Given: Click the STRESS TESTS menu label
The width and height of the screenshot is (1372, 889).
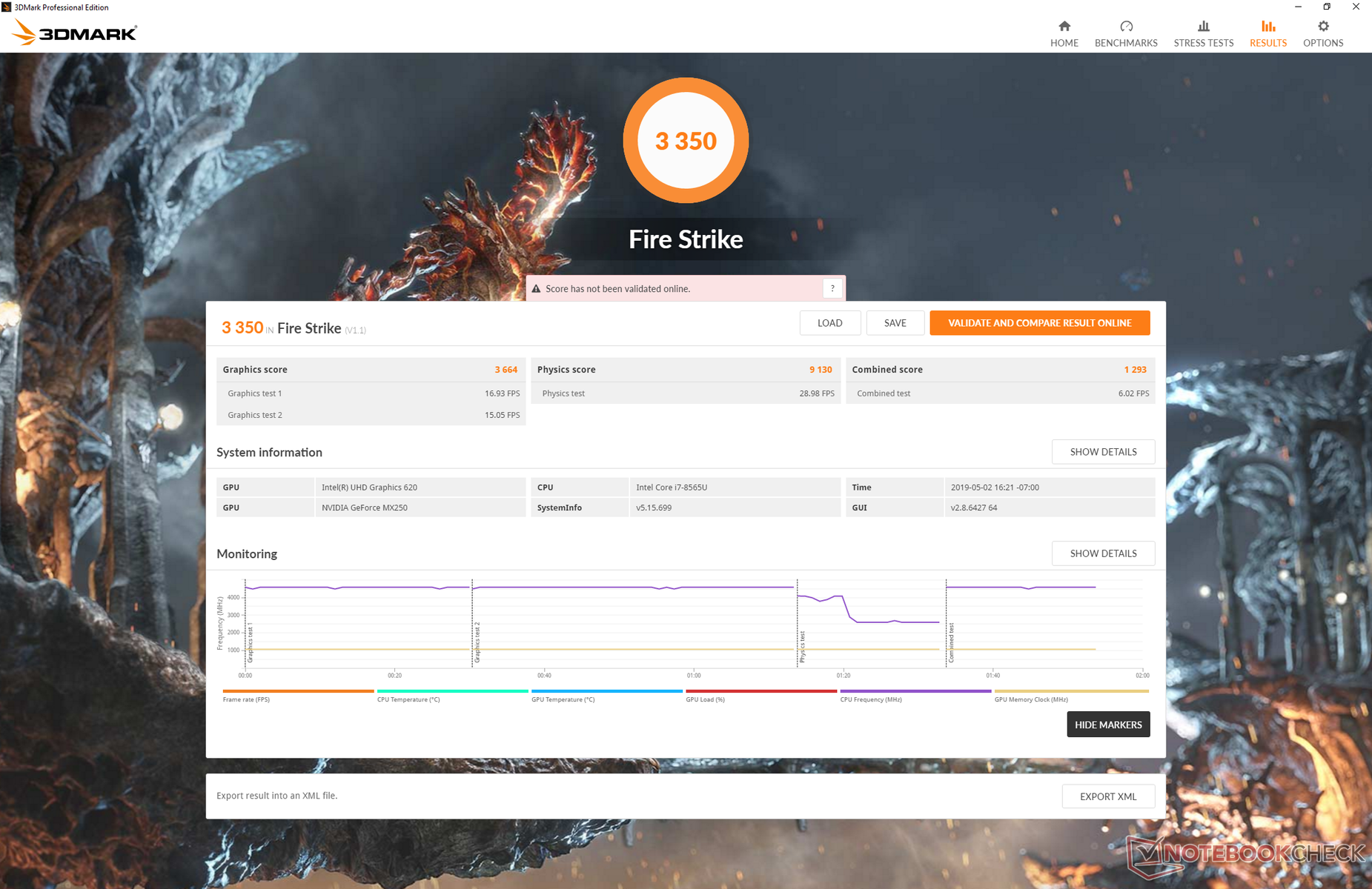Looking at the screenshot, I should (x=1204, y=43).
